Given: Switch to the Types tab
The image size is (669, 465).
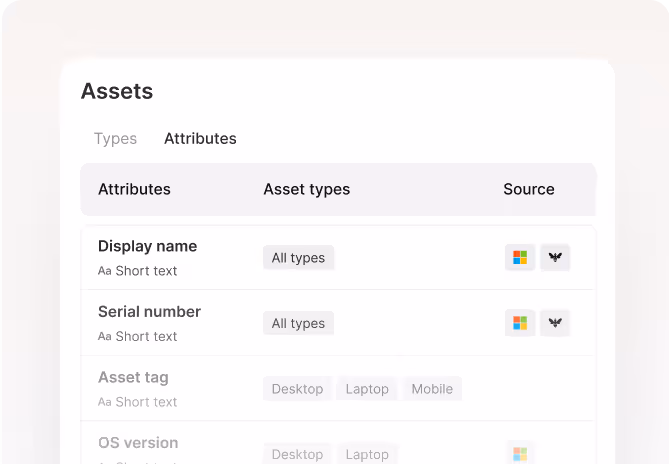Looking at the screenshot, I should (x=115, y=139).
